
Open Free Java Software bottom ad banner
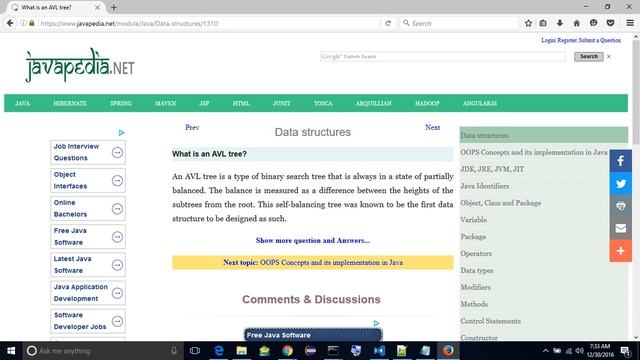click(313, 335)
